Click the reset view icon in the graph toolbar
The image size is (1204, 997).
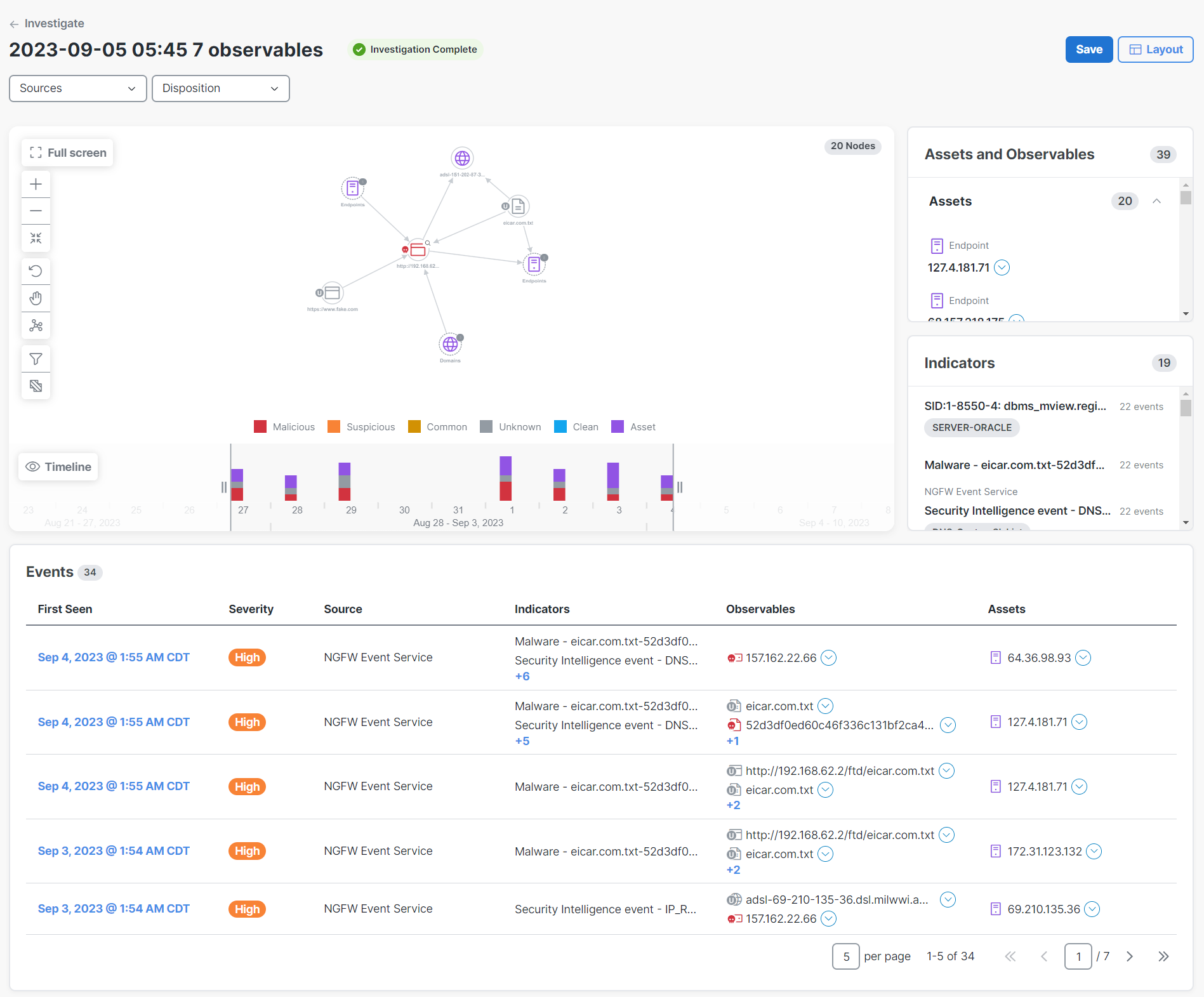(36, 271)
